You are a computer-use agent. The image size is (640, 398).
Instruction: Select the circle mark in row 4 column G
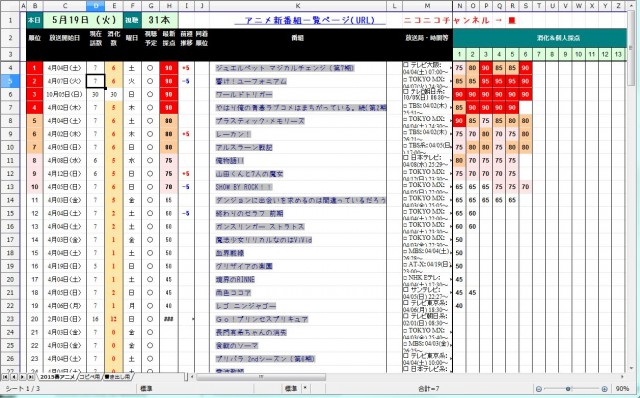tap(150, 68)
